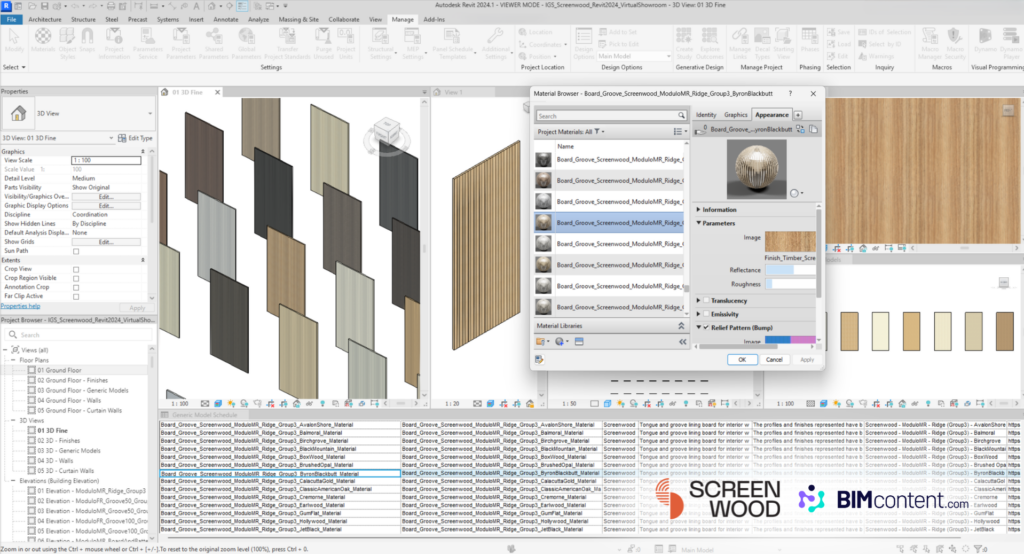
Task: Click the ViewCube in 3D view
Action: point(387,132)
